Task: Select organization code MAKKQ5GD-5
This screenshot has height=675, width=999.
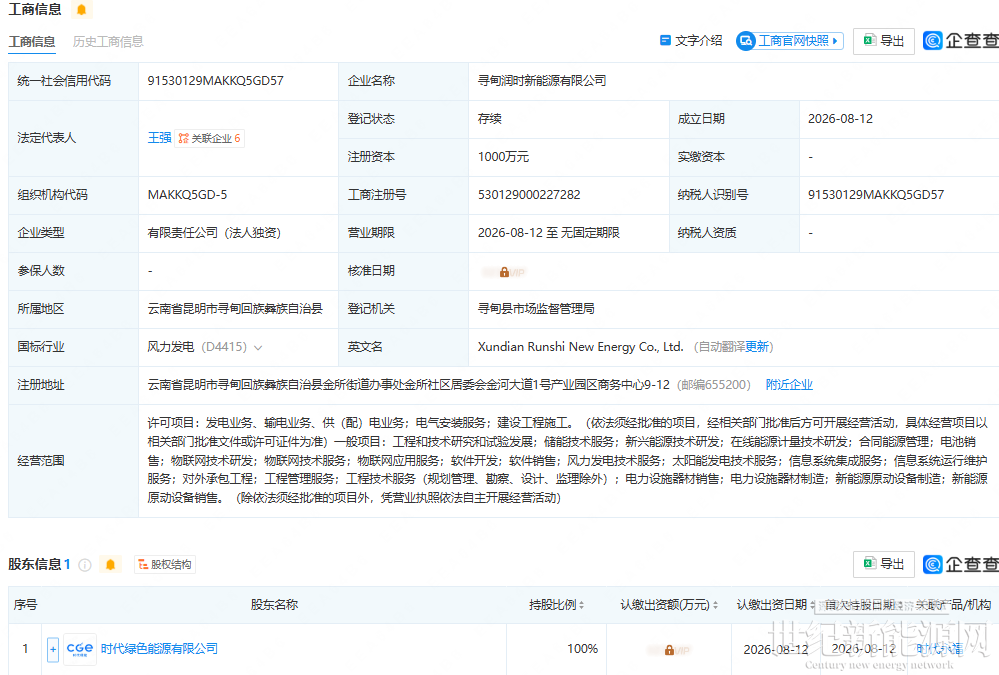Action: click(187, 194)
